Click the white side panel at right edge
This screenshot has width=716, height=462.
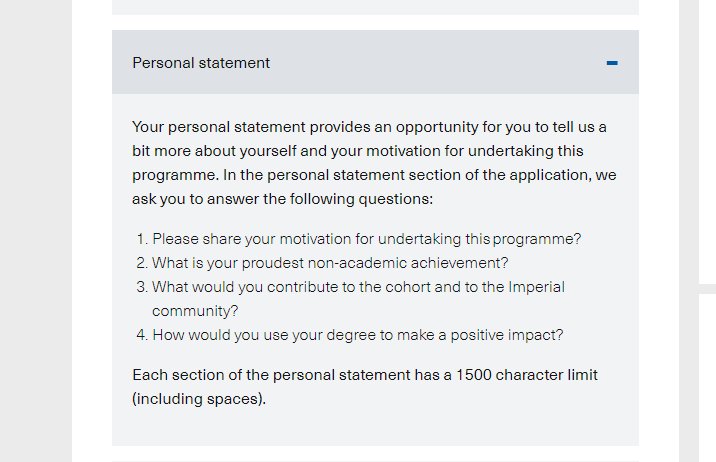707,142
